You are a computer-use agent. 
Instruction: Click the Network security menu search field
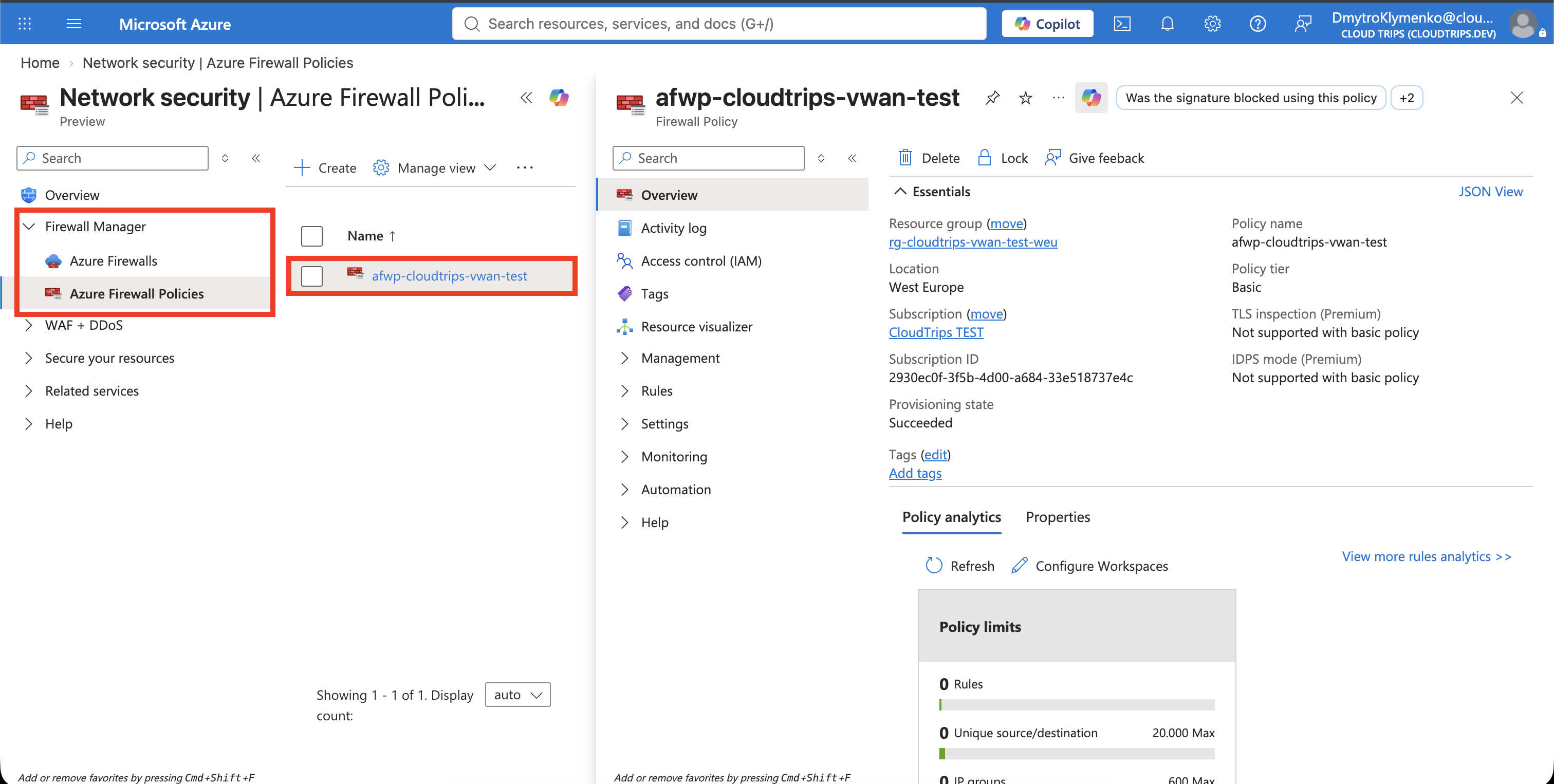tap(113, 158)
